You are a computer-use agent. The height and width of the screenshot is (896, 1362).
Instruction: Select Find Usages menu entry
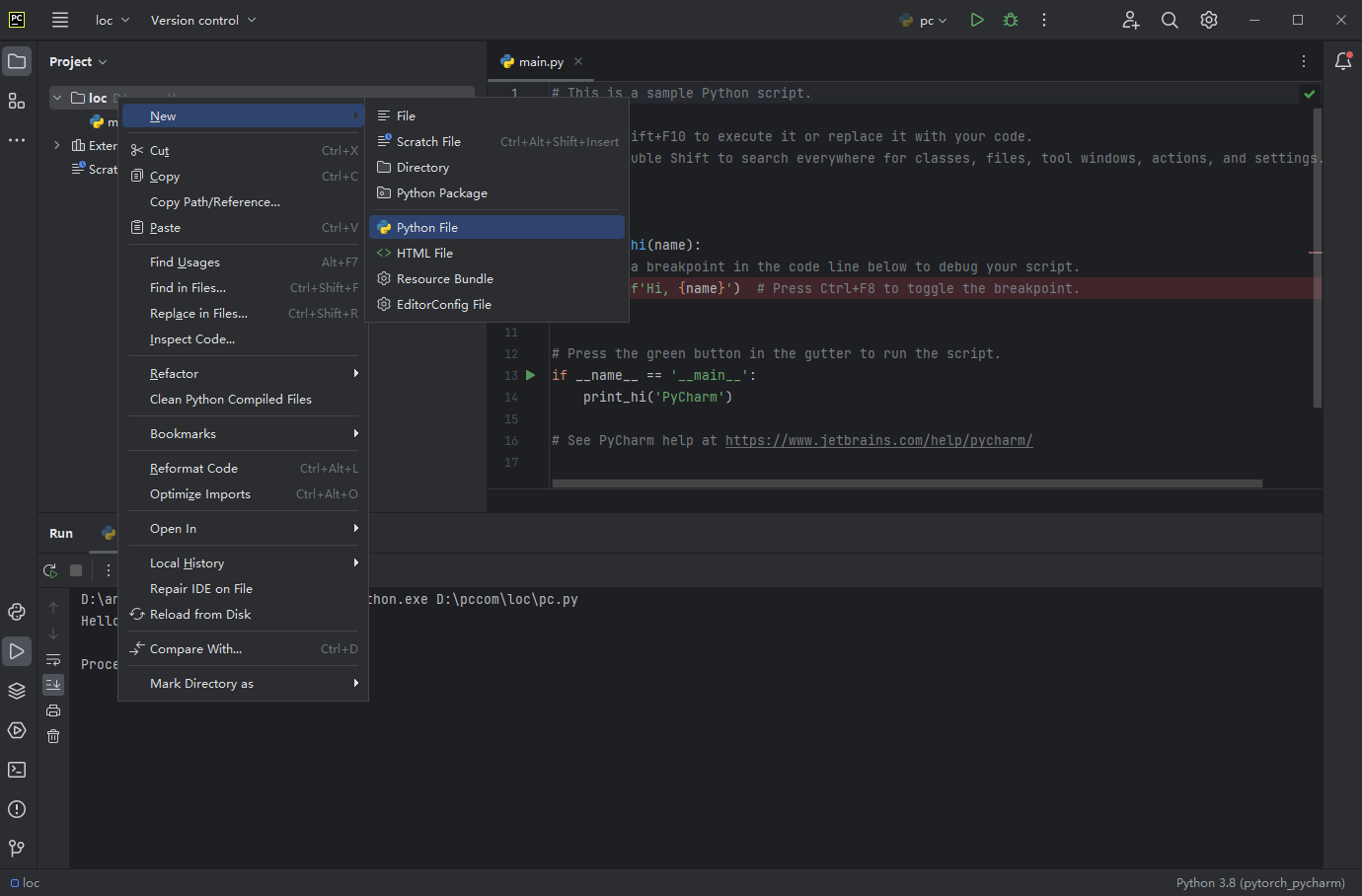[x=243, y=262]
